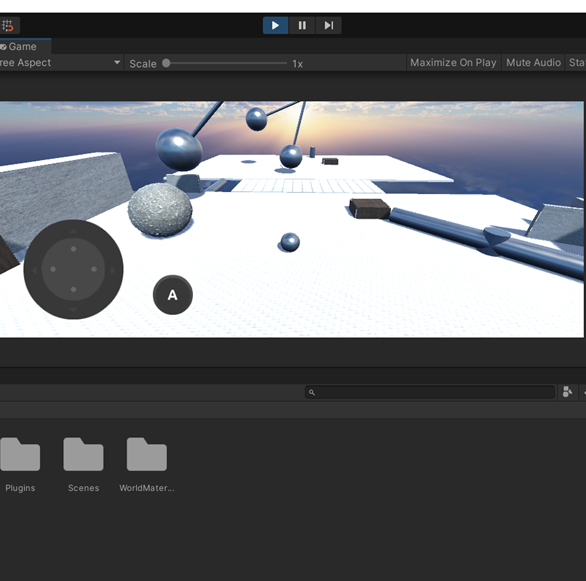This screenshot has height=581, width=586.
Task: Click the Scale slider handle
Action: [166, 63]
